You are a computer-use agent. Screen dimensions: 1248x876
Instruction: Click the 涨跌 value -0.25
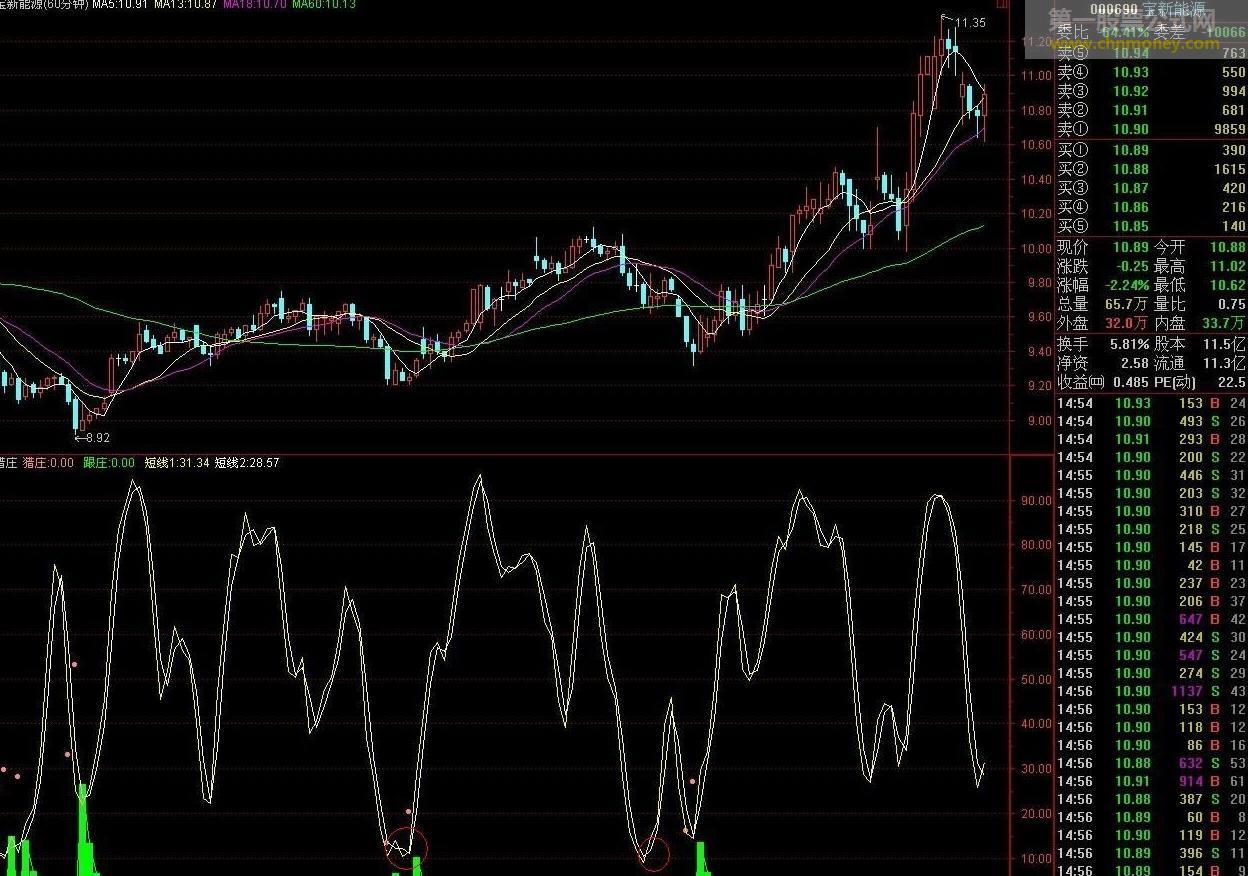pos(1133,266)
